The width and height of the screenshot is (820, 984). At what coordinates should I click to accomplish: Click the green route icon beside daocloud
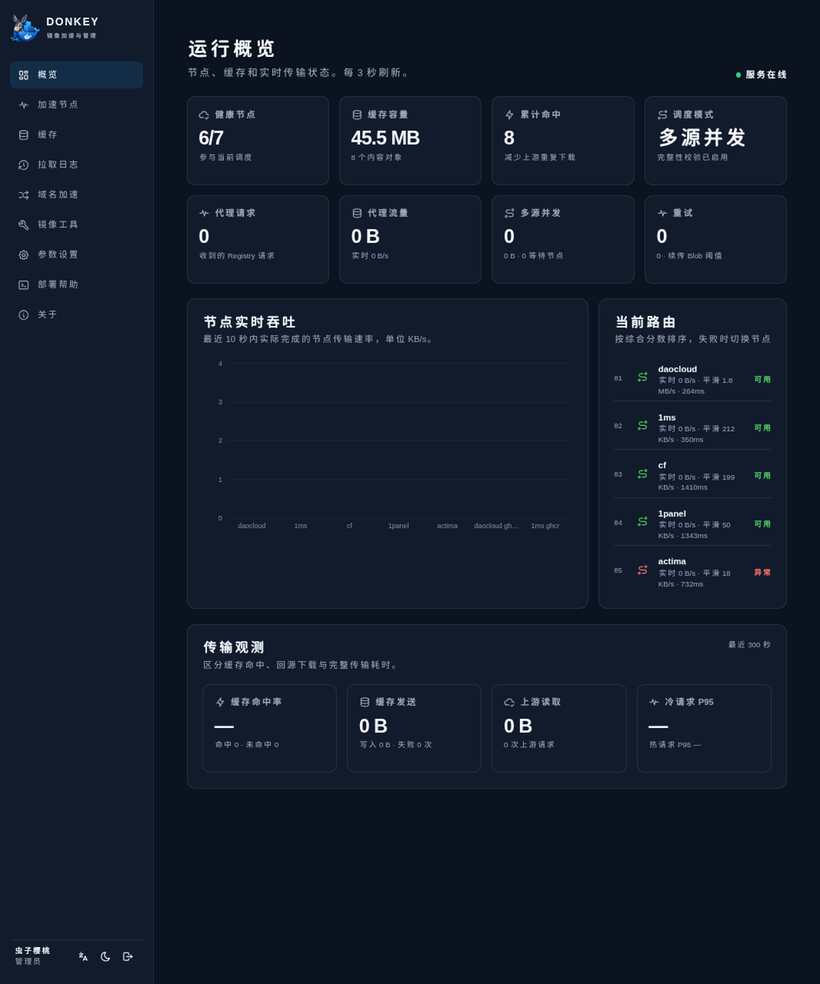[x=642, y=377]
